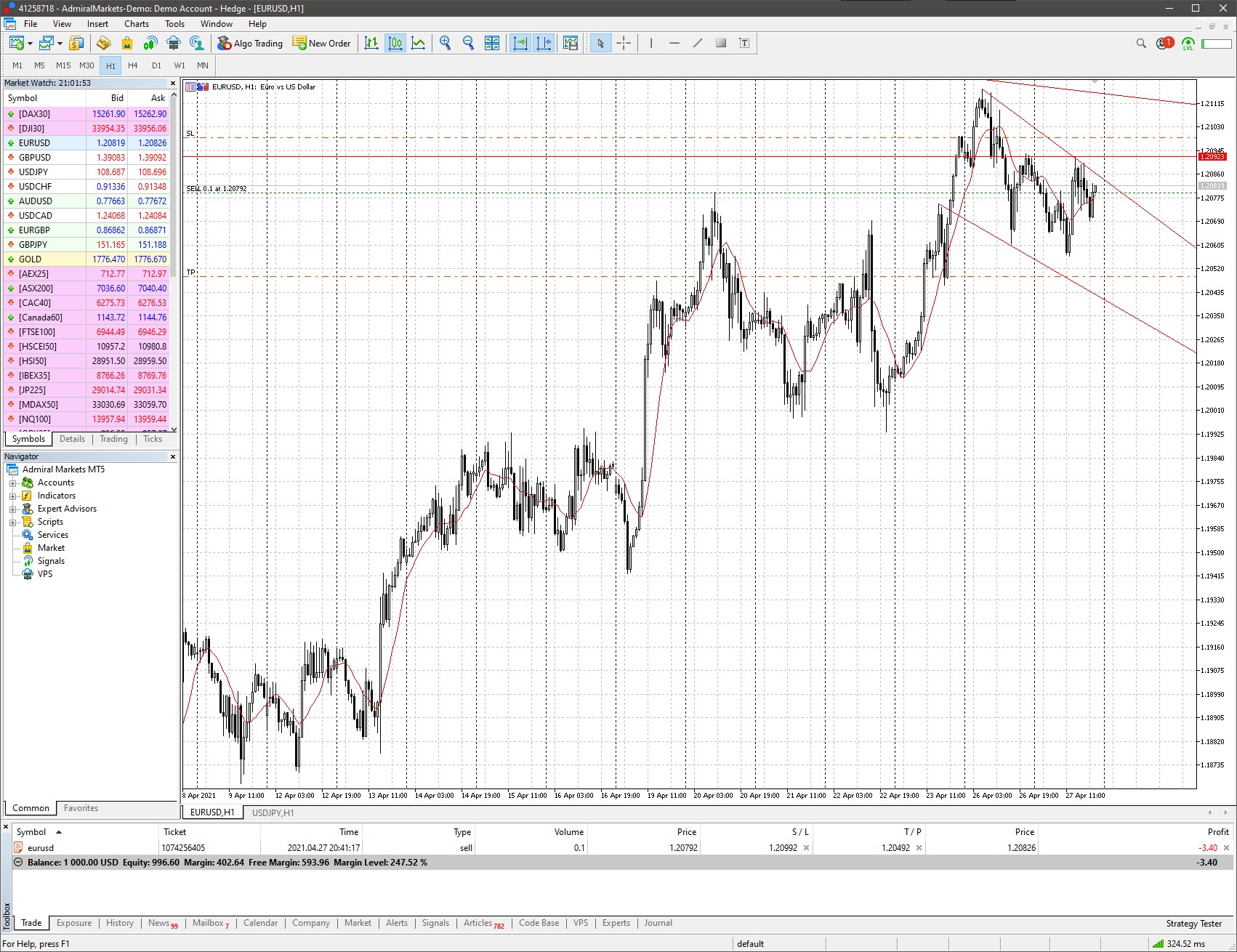The height and width of the screenshot is (952, 1237).
Task: Expand the Expert Advisors tree node
Action: coord(12,509)
